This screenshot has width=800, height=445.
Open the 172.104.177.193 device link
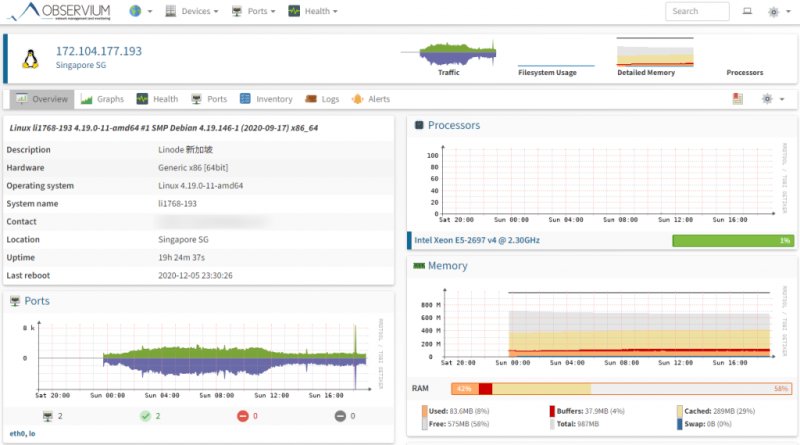[x=99, y=51]
